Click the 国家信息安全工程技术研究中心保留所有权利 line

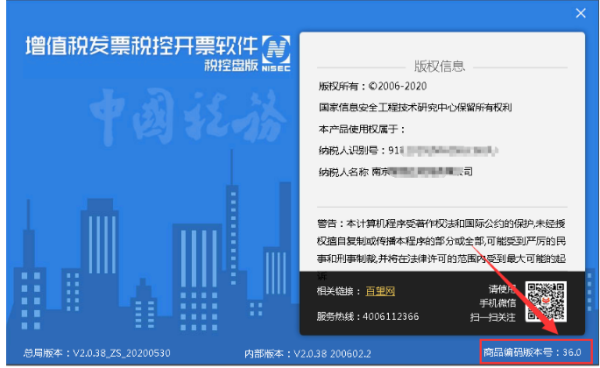pyautogui.click(x=415, y=107)
